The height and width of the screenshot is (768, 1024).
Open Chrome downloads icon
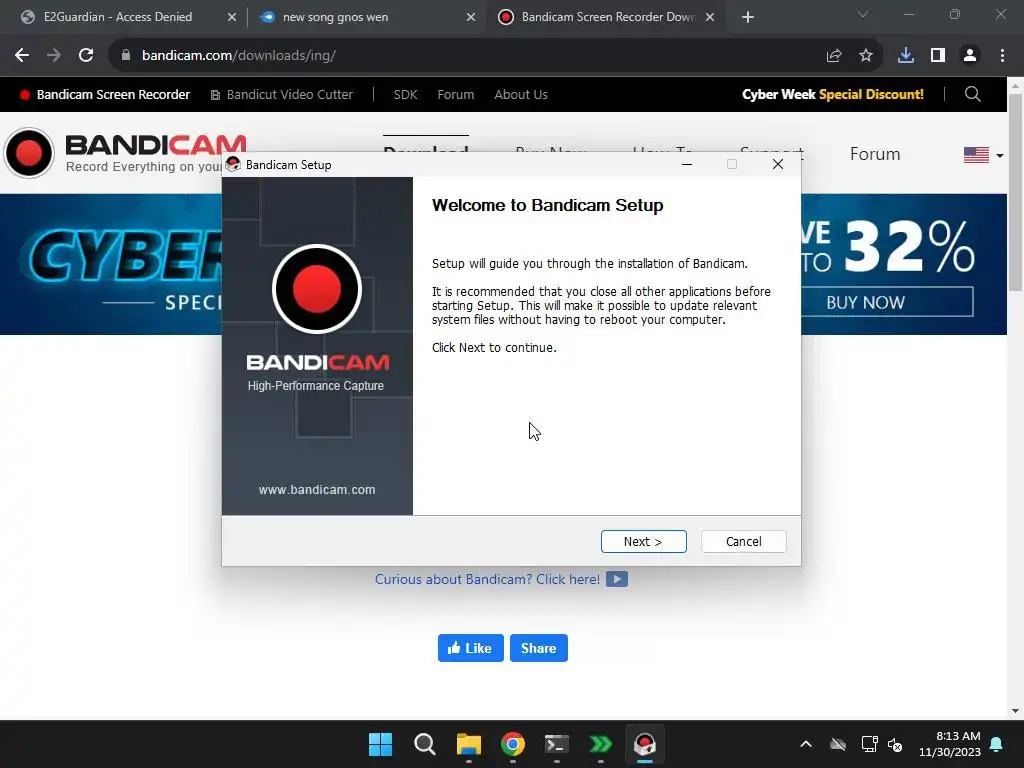(905, 56)
